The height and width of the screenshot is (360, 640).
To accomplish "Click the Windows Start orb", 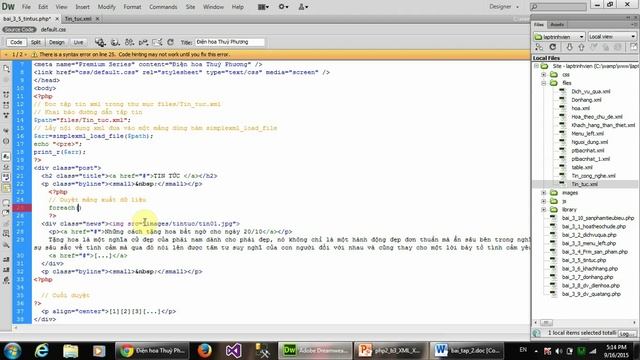I will click(x=12, y=351).
